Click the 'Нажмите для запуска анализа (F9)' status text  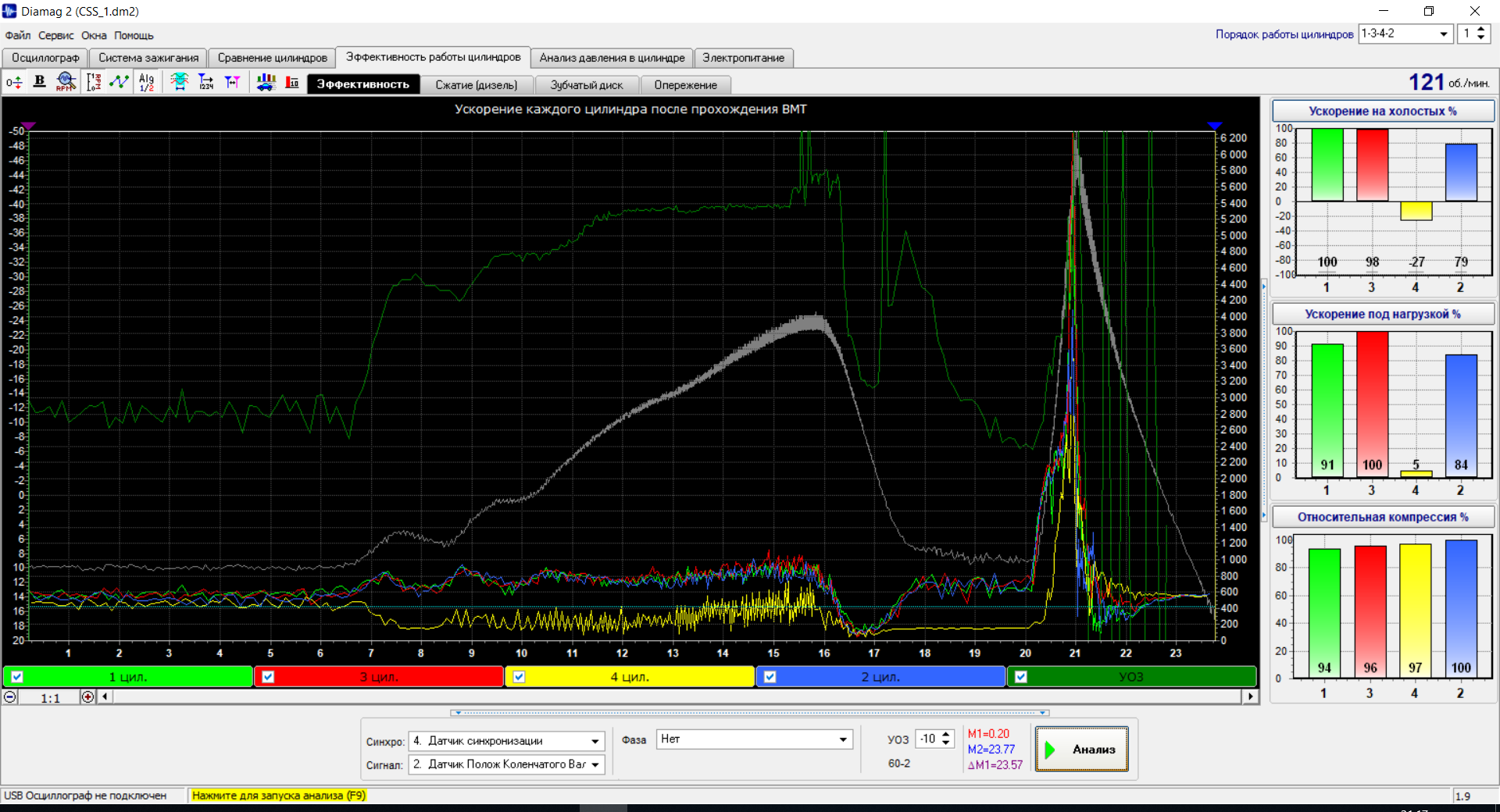279,796
